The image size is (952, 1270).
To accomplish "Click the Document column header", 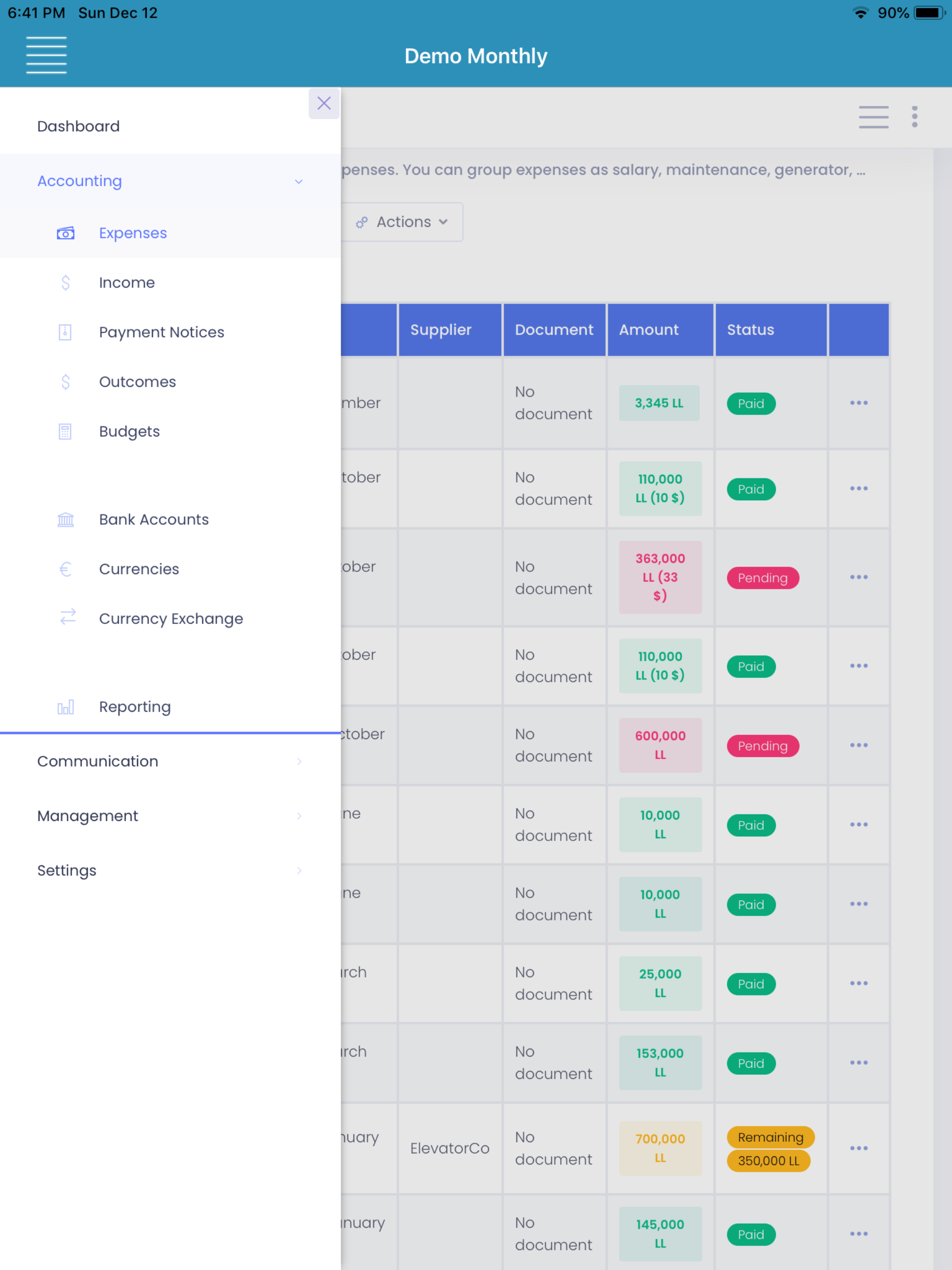I will 554,330.
